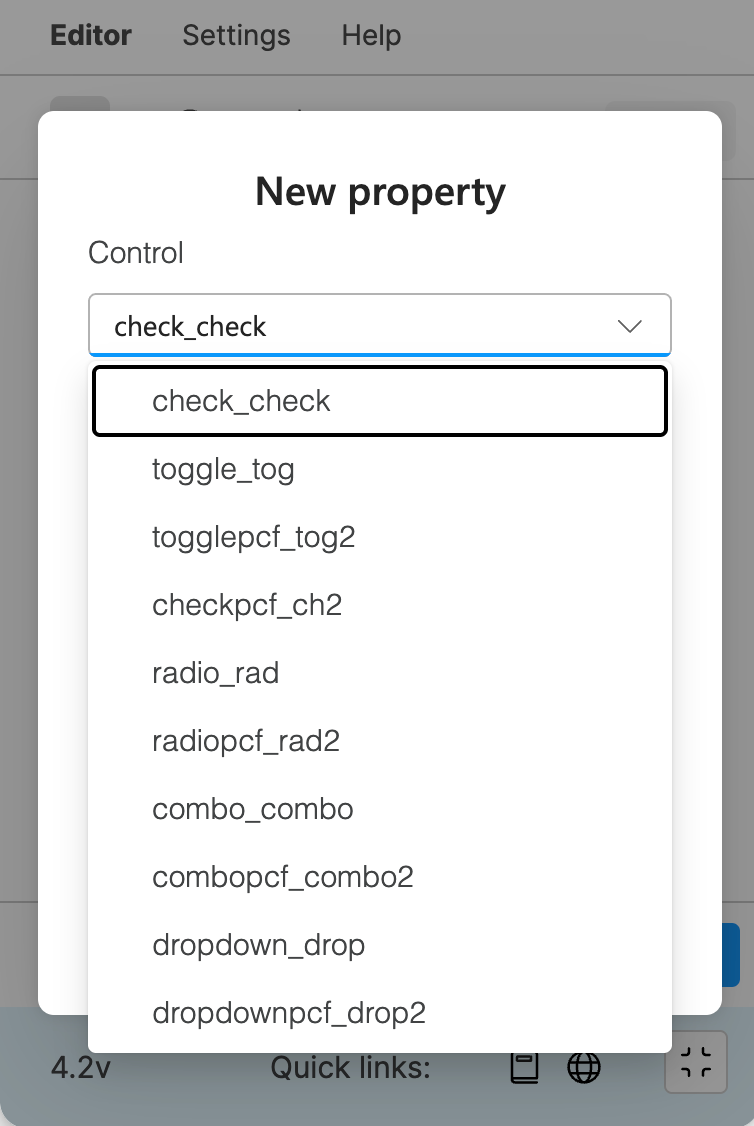Click the 4.2v version label
The width and height of the screenshot is (754, 1126).
point(80,1068)
